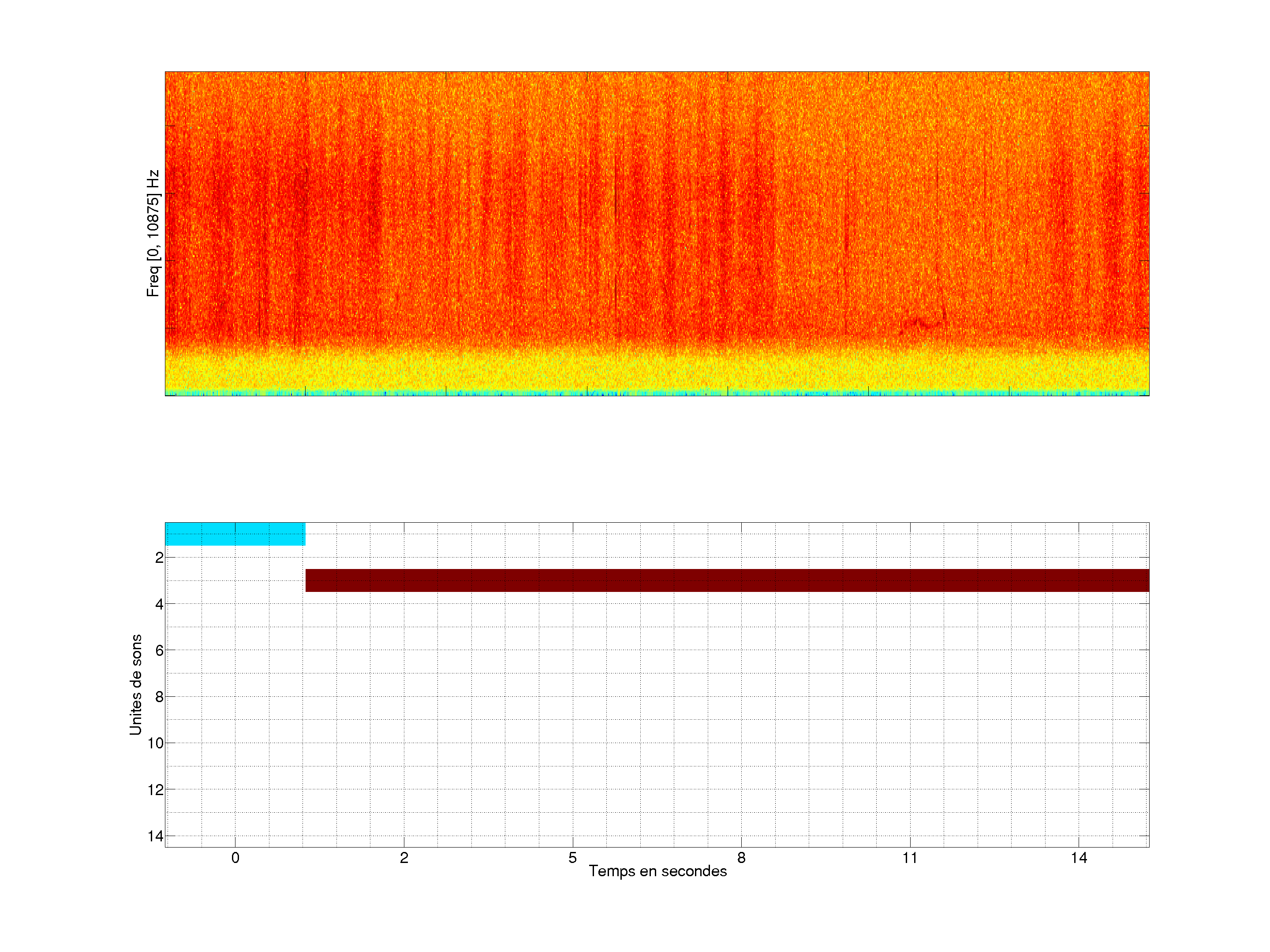Click x-axis tick label 2
Screen dimensions: 1270x952
404,858
